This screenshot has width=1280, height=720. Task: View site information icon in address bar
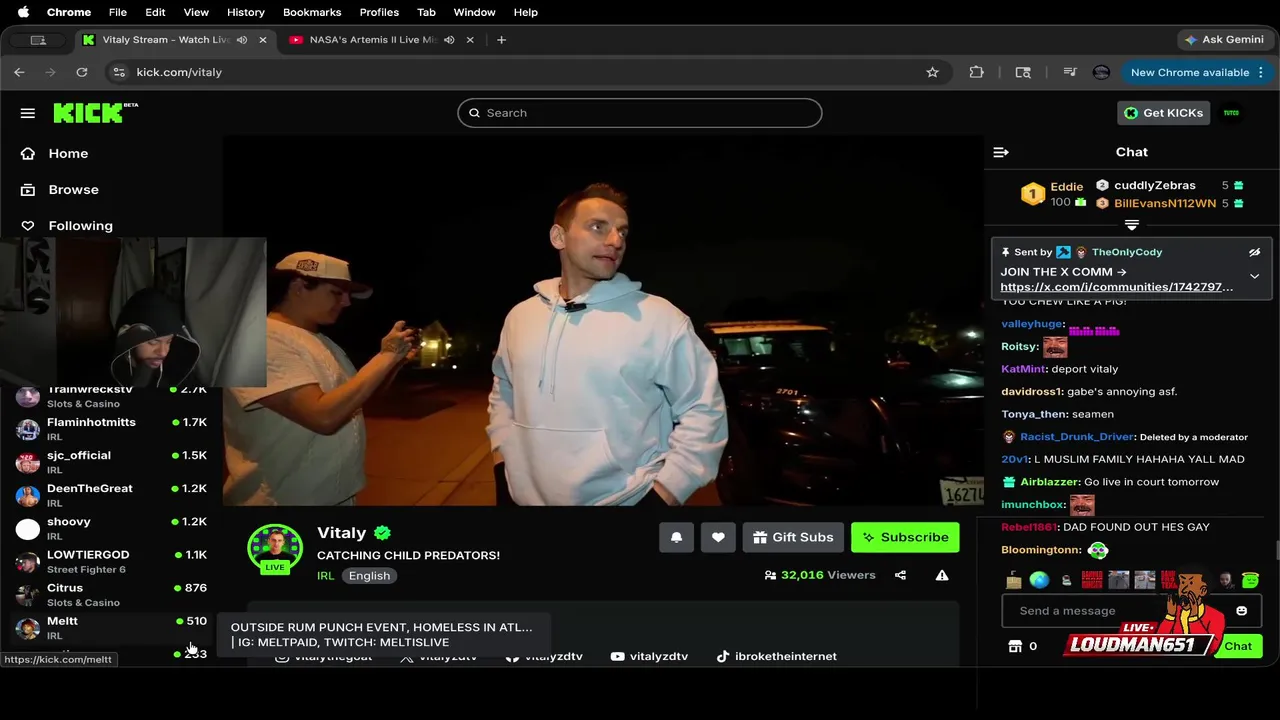(x=119, y=72)
